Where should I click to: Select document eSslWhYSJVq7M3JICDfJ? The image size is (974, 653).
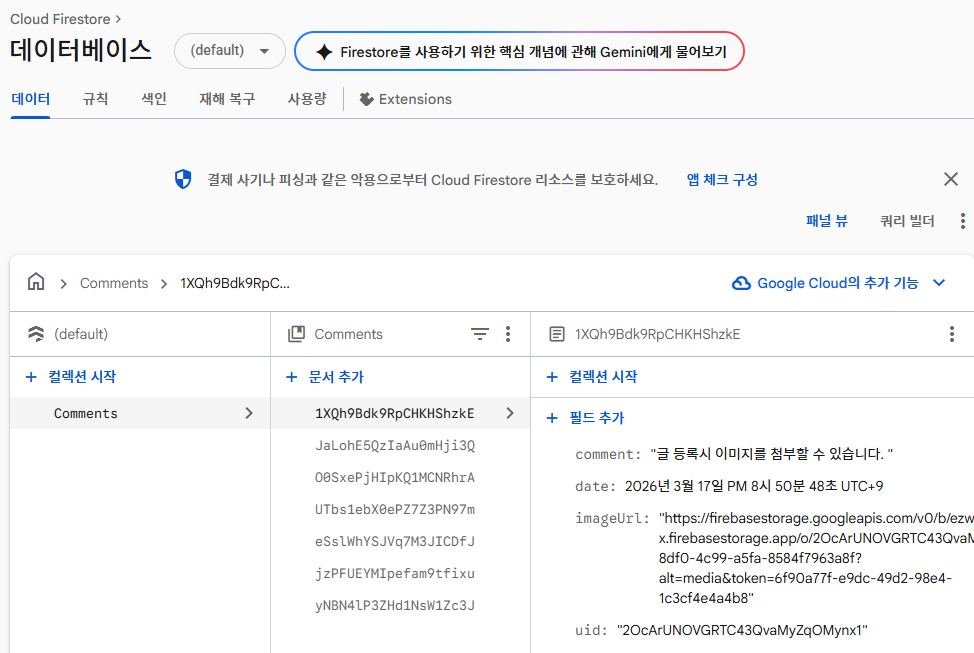pos(394,541)
